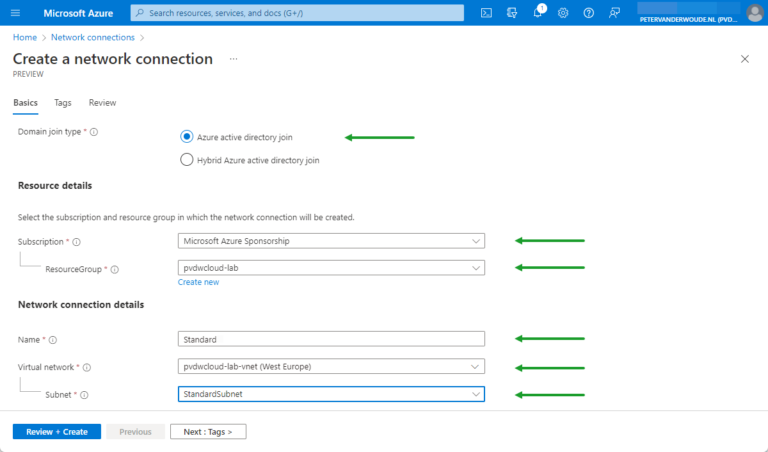
Task: Select Azure active directory join option
Action: (187, 137)
